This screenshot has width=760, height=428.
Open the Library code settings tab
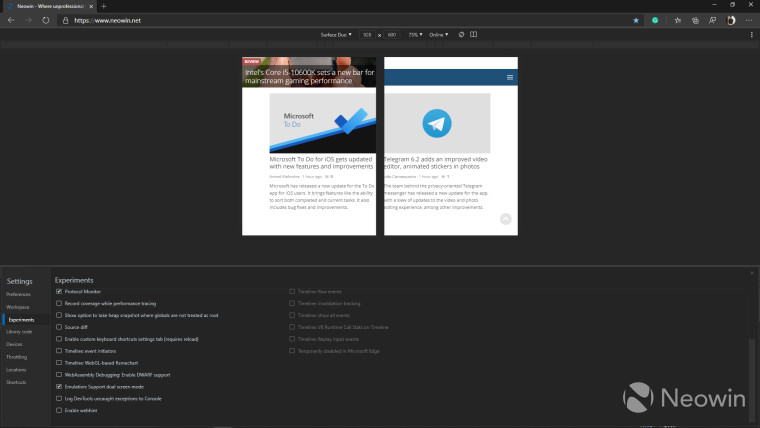(x=19, y=332)
